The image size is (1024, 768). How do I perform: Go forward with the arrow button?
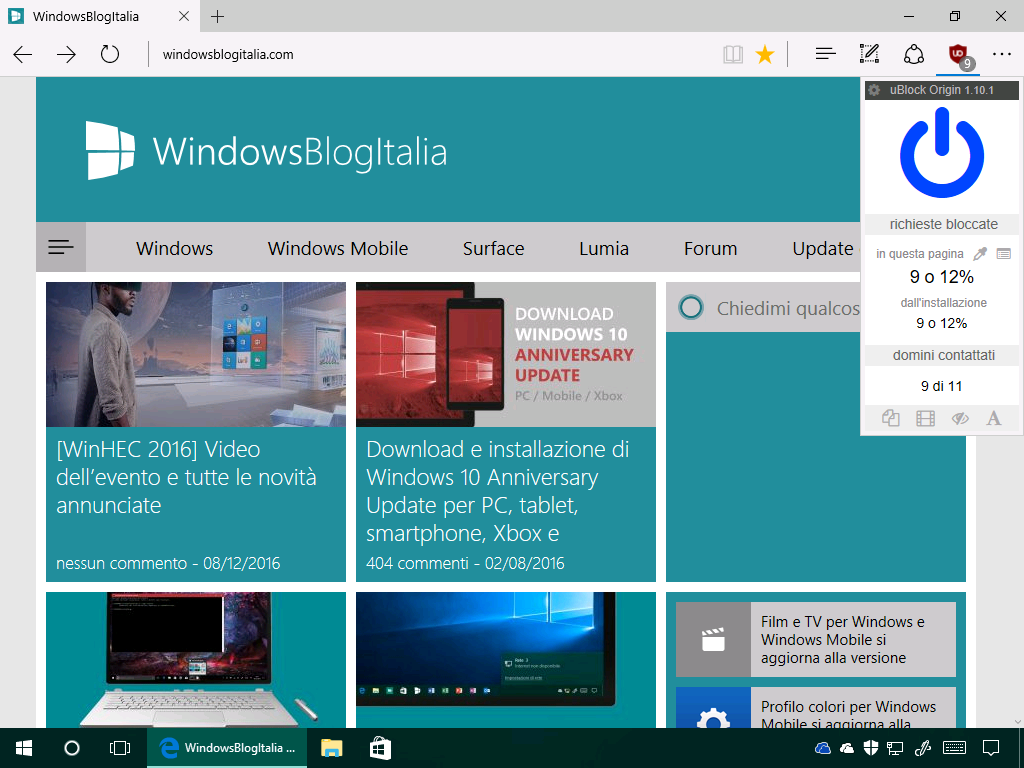[66, 54]
